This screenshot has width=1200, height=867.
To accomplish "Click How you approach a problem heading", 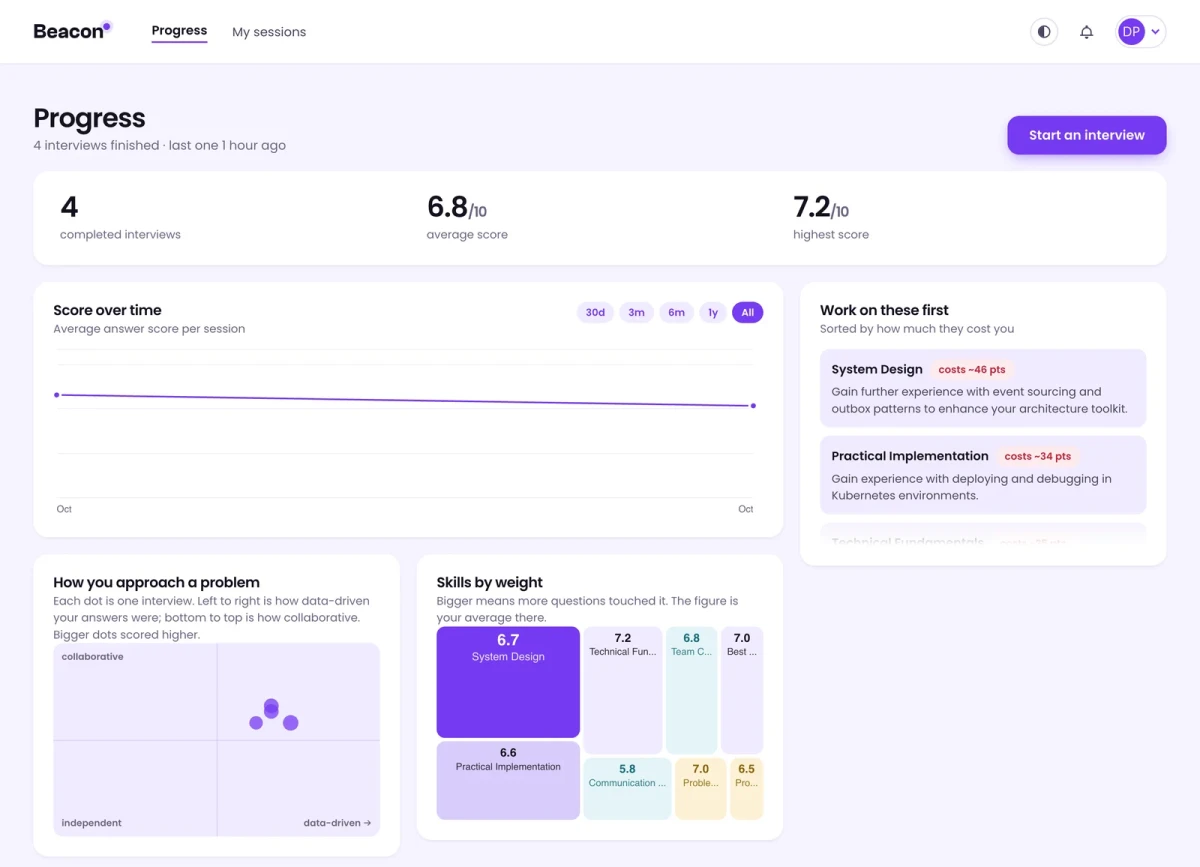I will [x=156, y=582].
